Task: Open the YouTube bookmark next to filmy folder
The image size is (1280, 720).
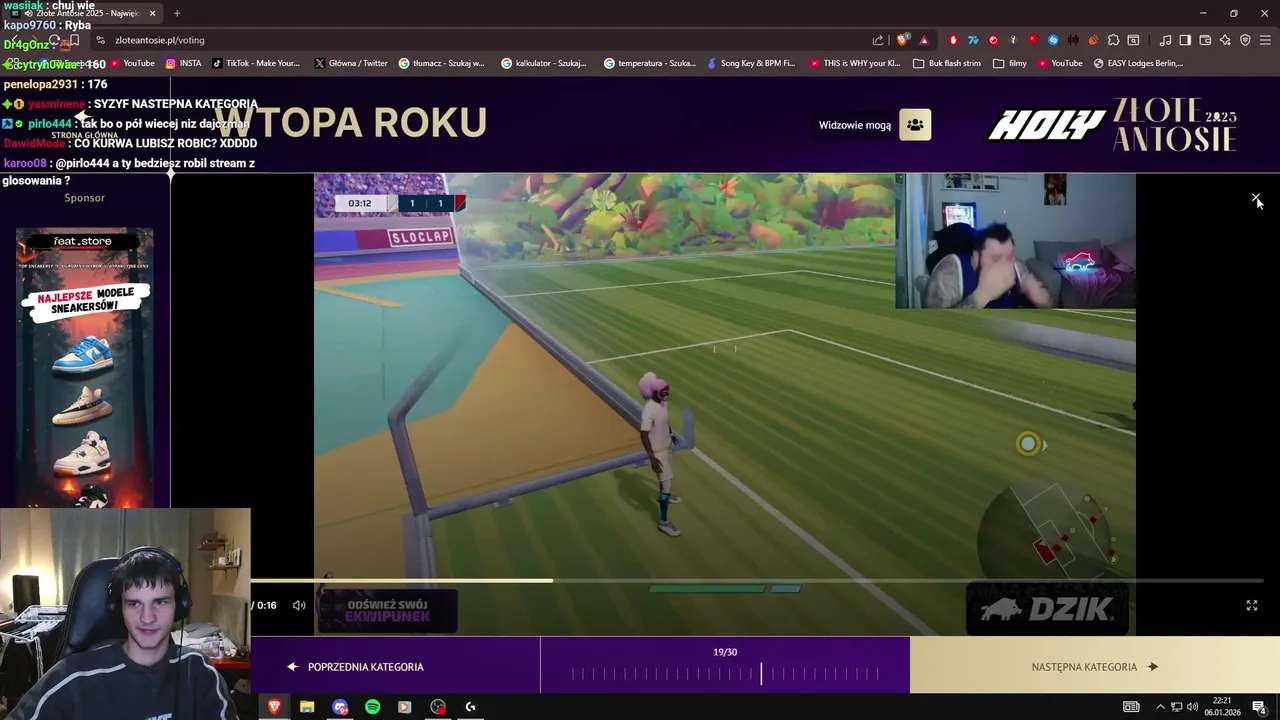Action: click(1060, 63)
